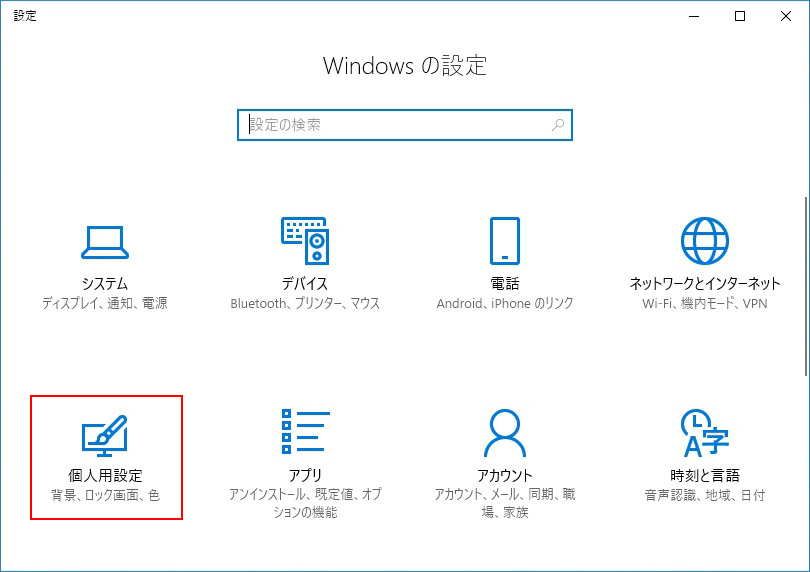
Task: Open the ネットワークとインターネット globe icon
Action: tap(705, 241)
